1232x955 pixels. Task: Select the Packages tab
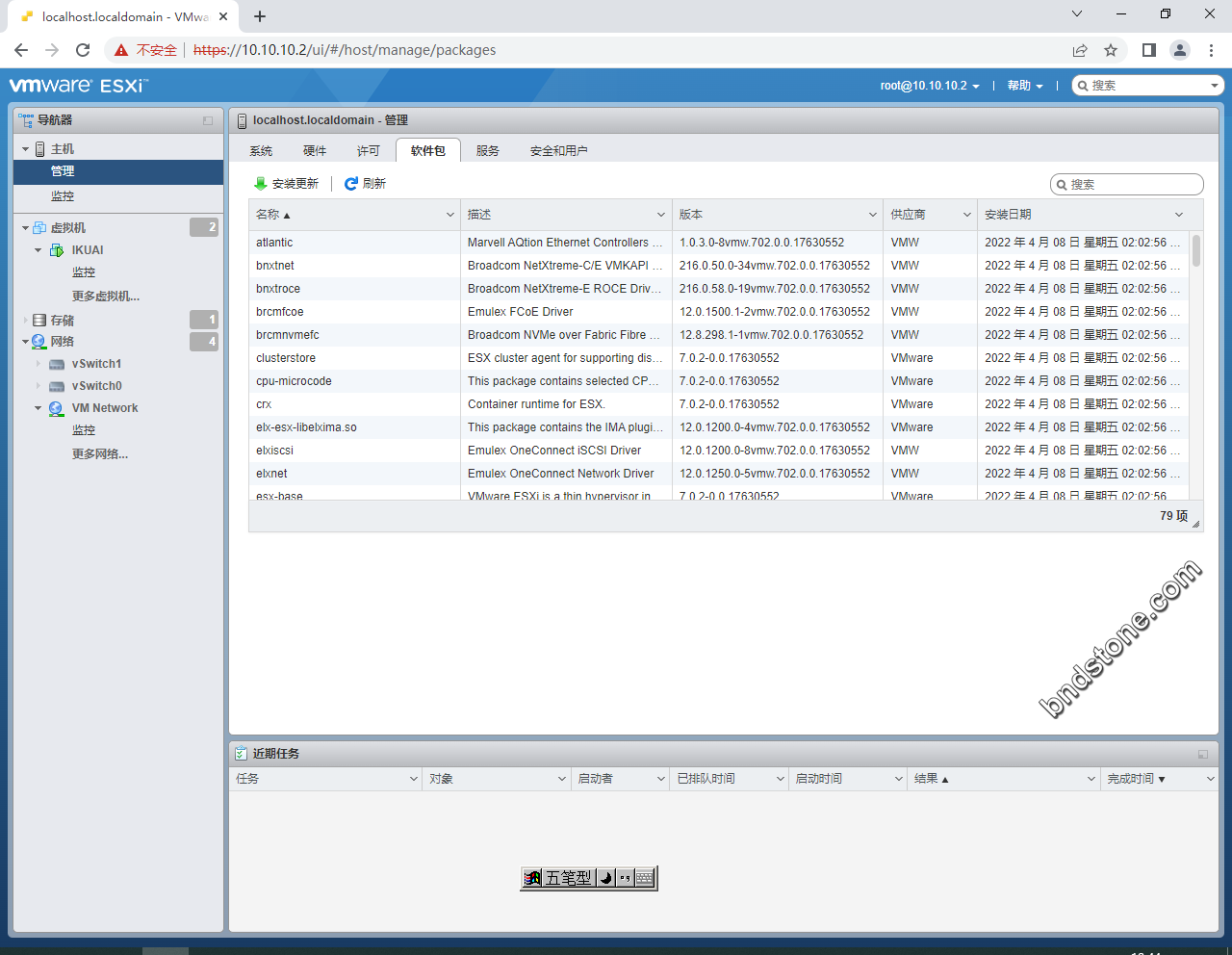pos(428,150)
